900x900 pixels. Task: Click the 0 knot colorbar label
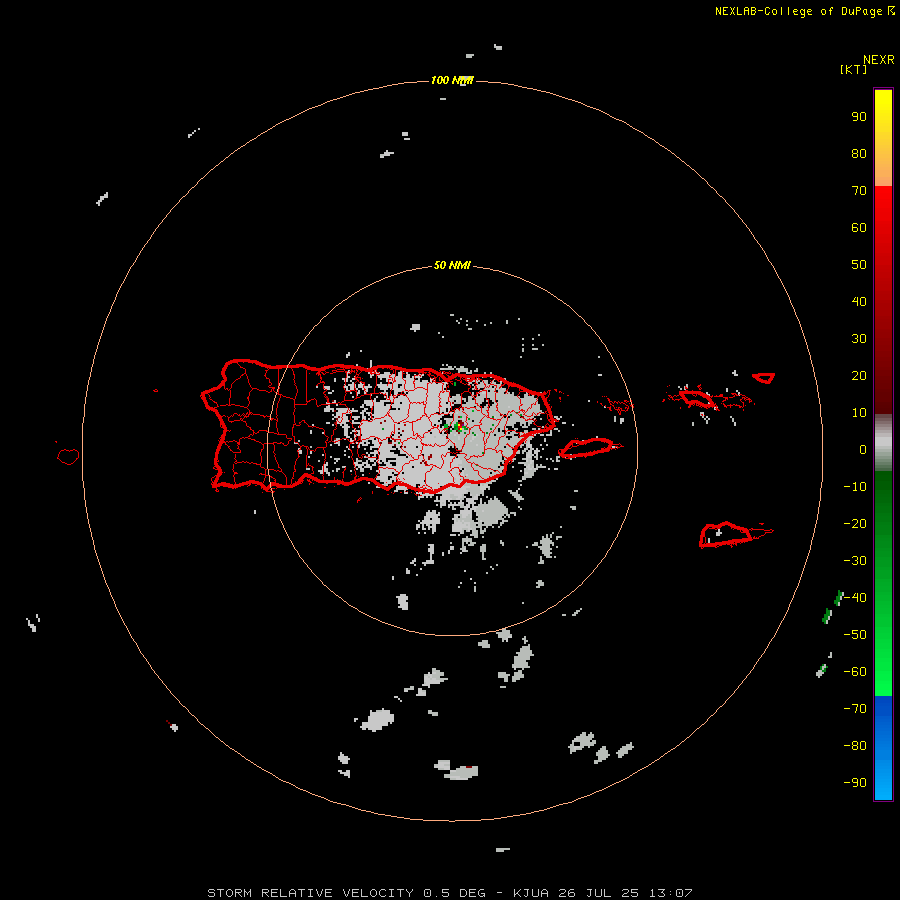(x=863, y=450)
